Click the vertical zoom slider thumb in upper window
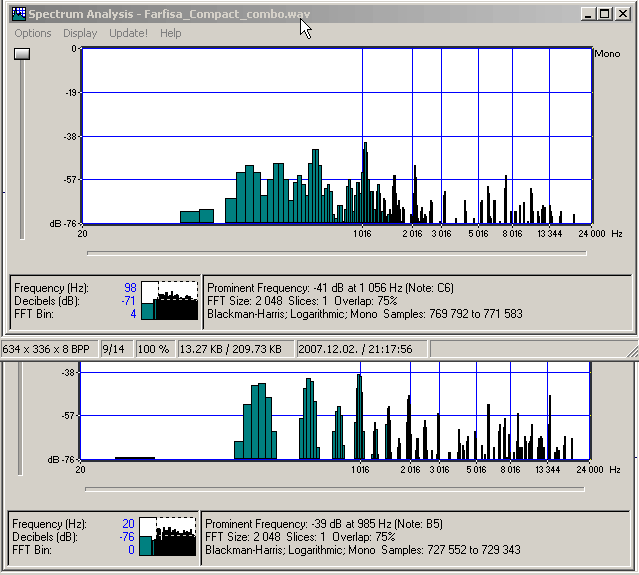Viewport: 639px width, 575px height. coord(22,54)
